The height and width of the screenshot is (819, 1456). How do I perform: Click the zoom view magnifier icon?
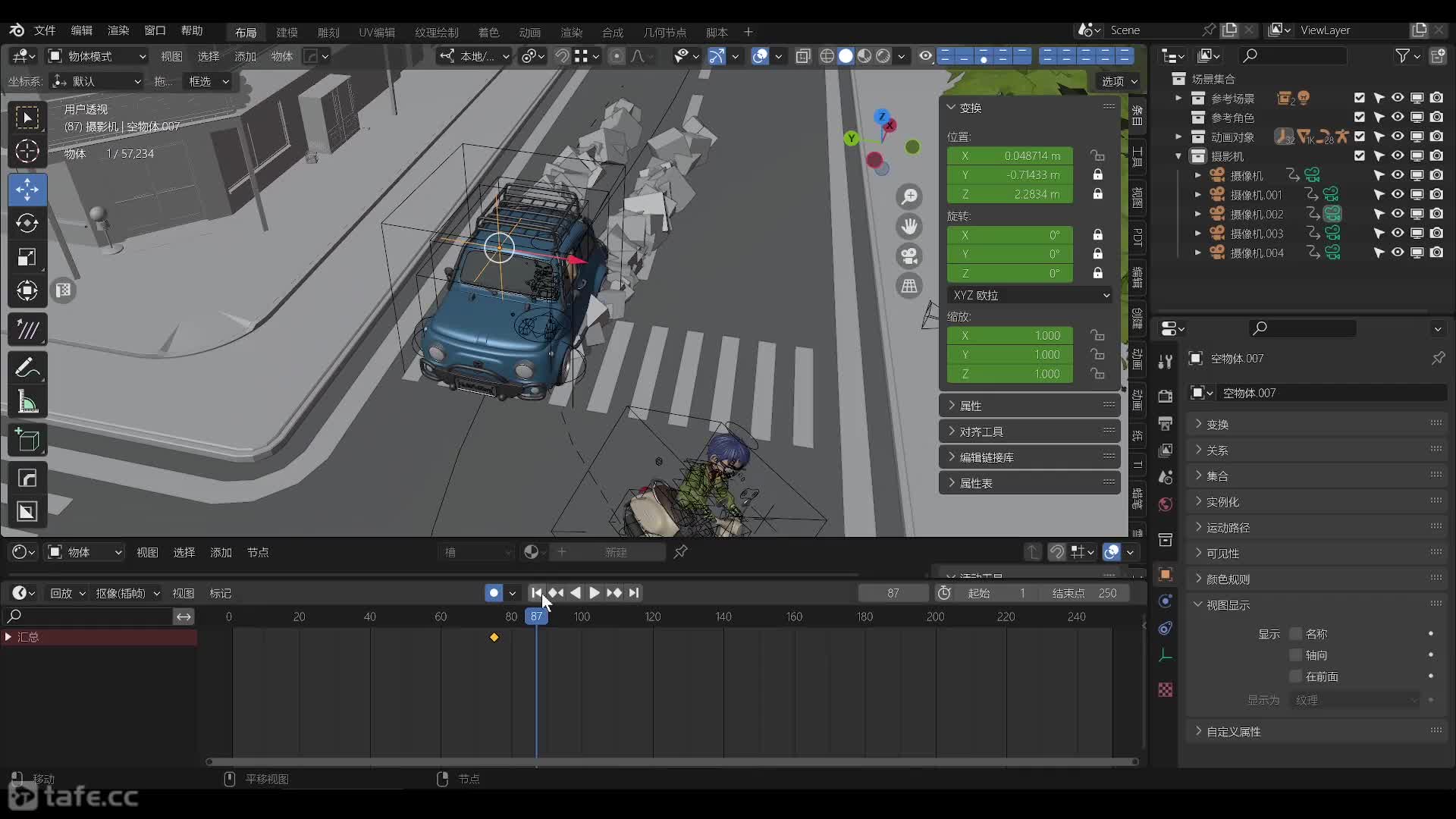(909, 196)
